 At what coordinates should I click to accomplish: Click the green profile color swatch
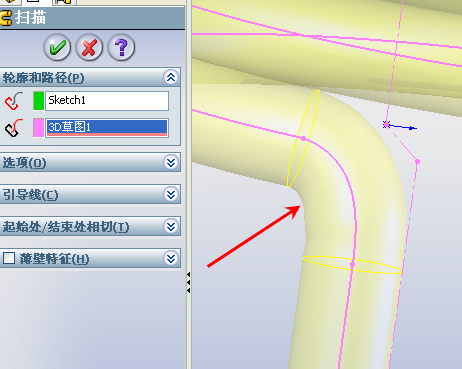(x=39, y=101)
